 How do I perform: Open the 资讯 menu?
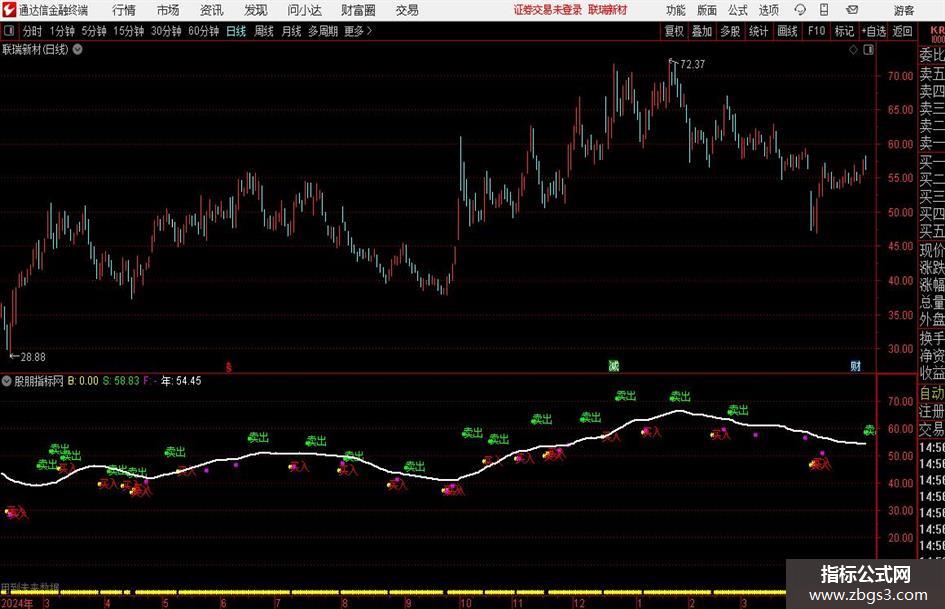point(212,10)
